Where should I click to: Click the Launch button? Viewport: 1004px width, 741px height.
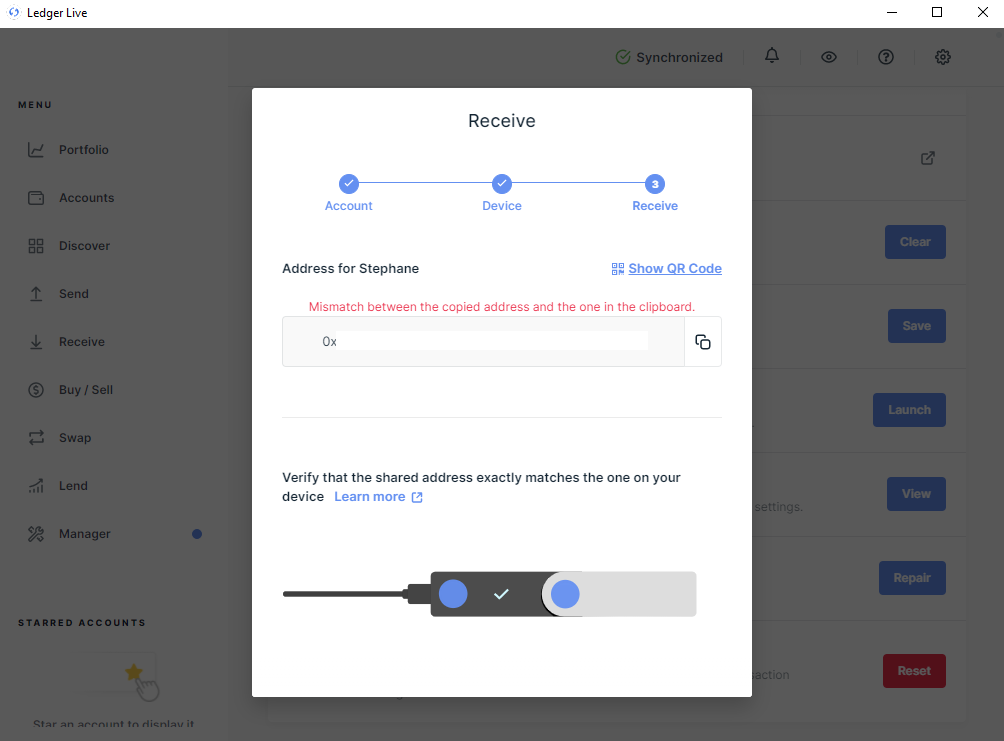[x=909, y=410]
